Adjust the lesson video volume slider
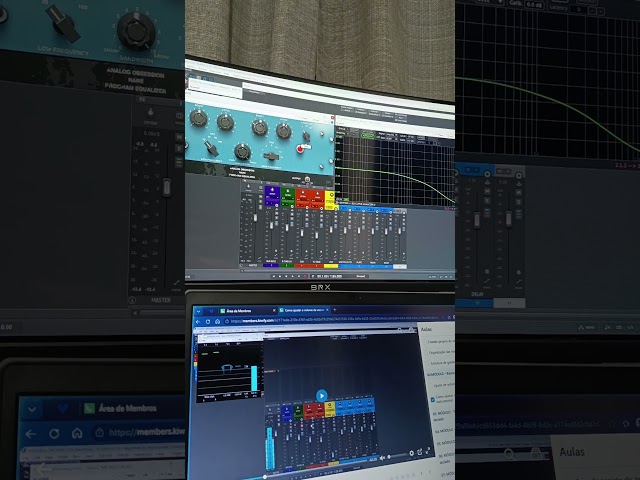Image resolution: width=640 pixels, height=480 pixels. 397,456
